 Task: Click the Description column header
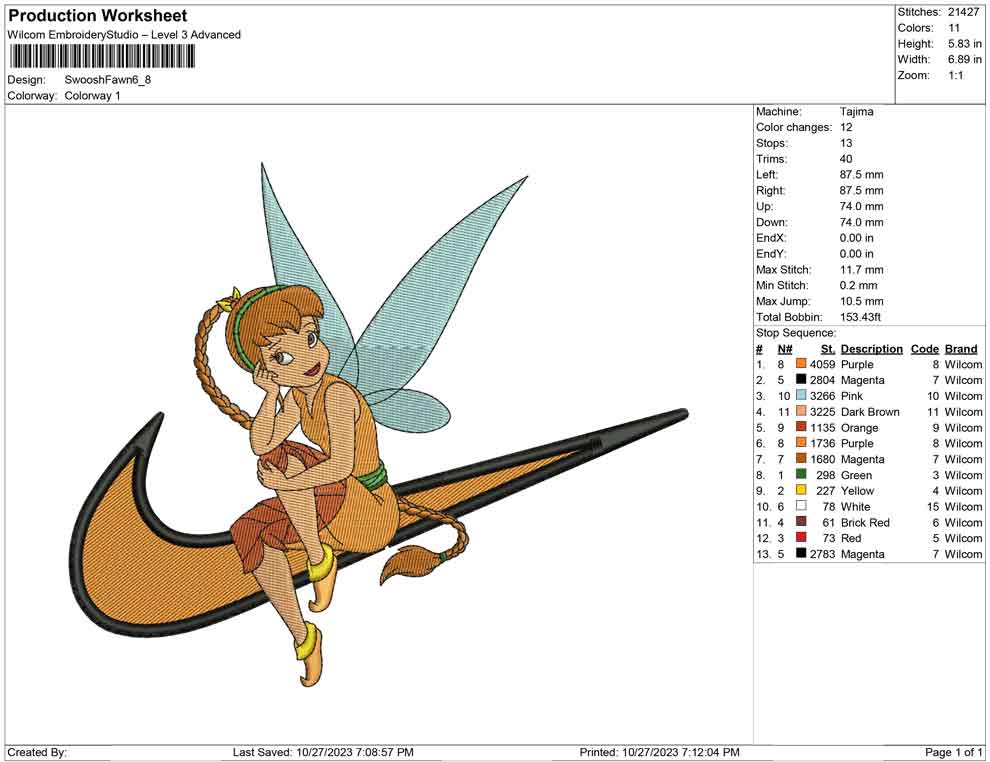871,349
